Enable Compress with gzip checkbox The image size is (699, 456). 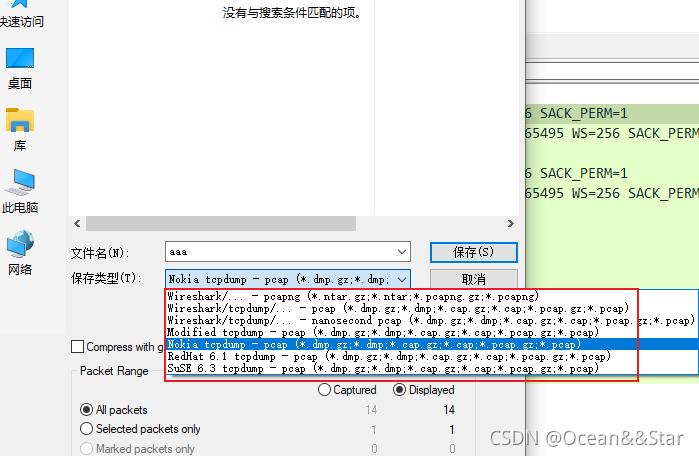[x=78, y=346]
